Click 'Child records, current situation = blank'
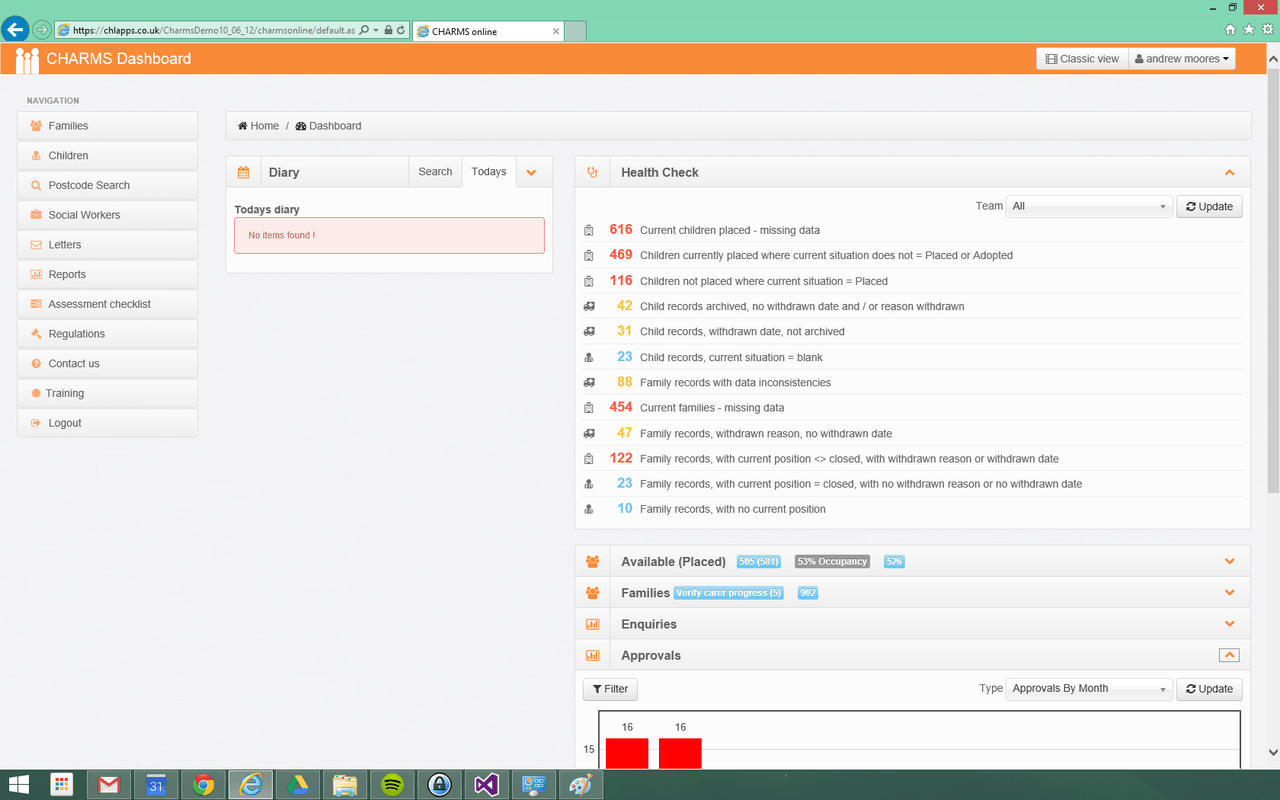 (731, 357)
